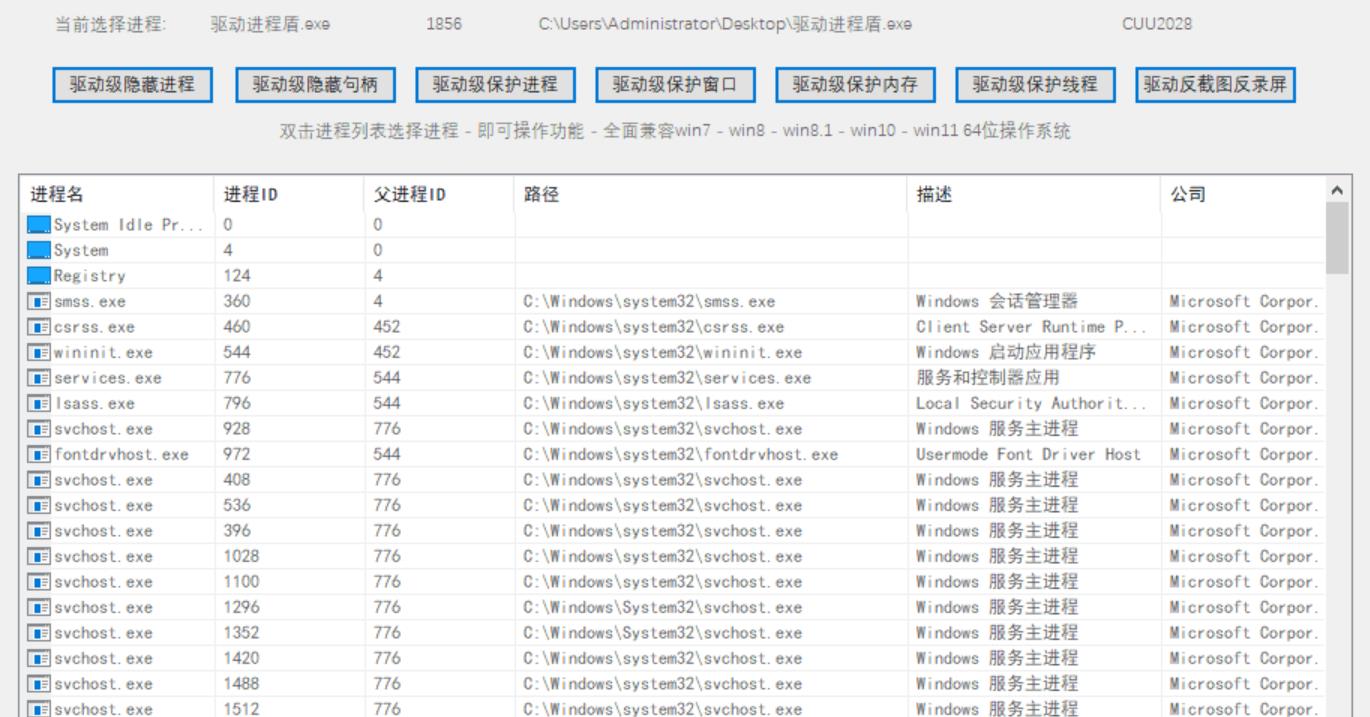Click the selected process path text at top
Screen dimensions: 1370x717
pos(725,24)
